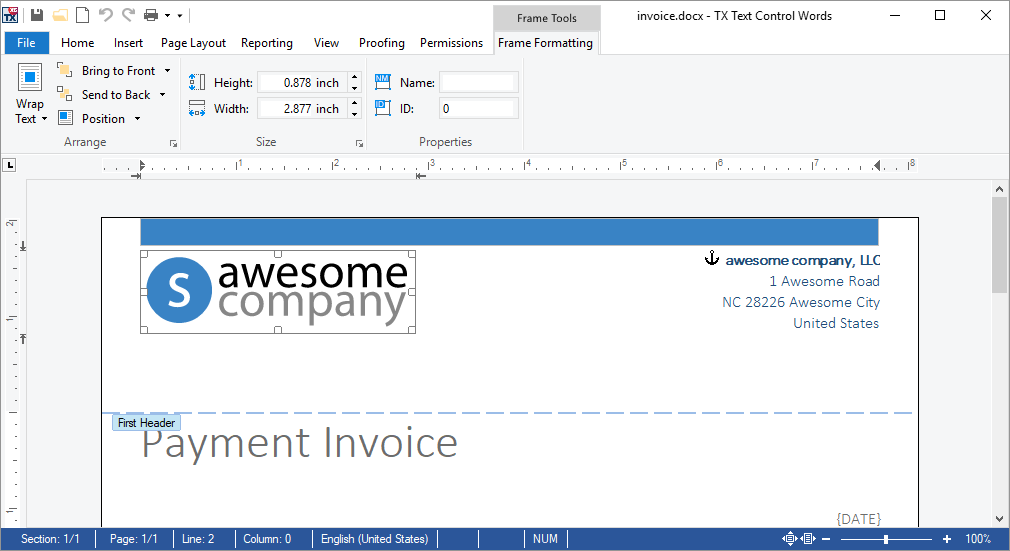1010x551 pixels.
Task: Click the fit page view icon
Action: click(790, 539)
